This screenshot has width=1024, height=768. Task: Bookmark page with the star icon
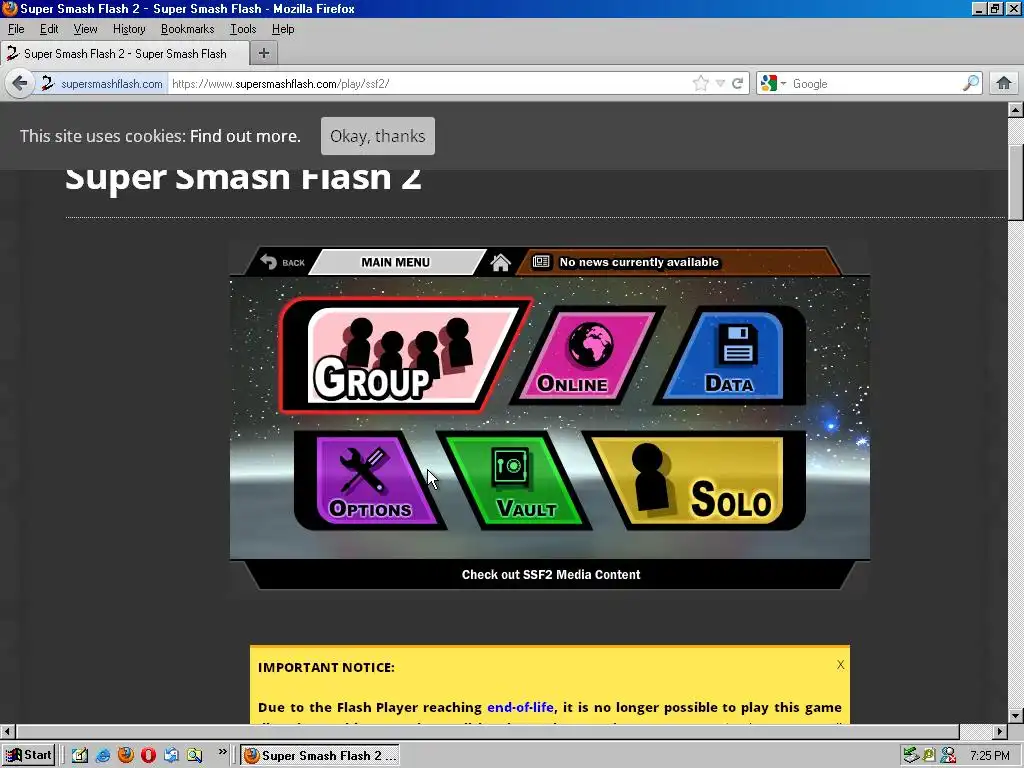[701, 84]
